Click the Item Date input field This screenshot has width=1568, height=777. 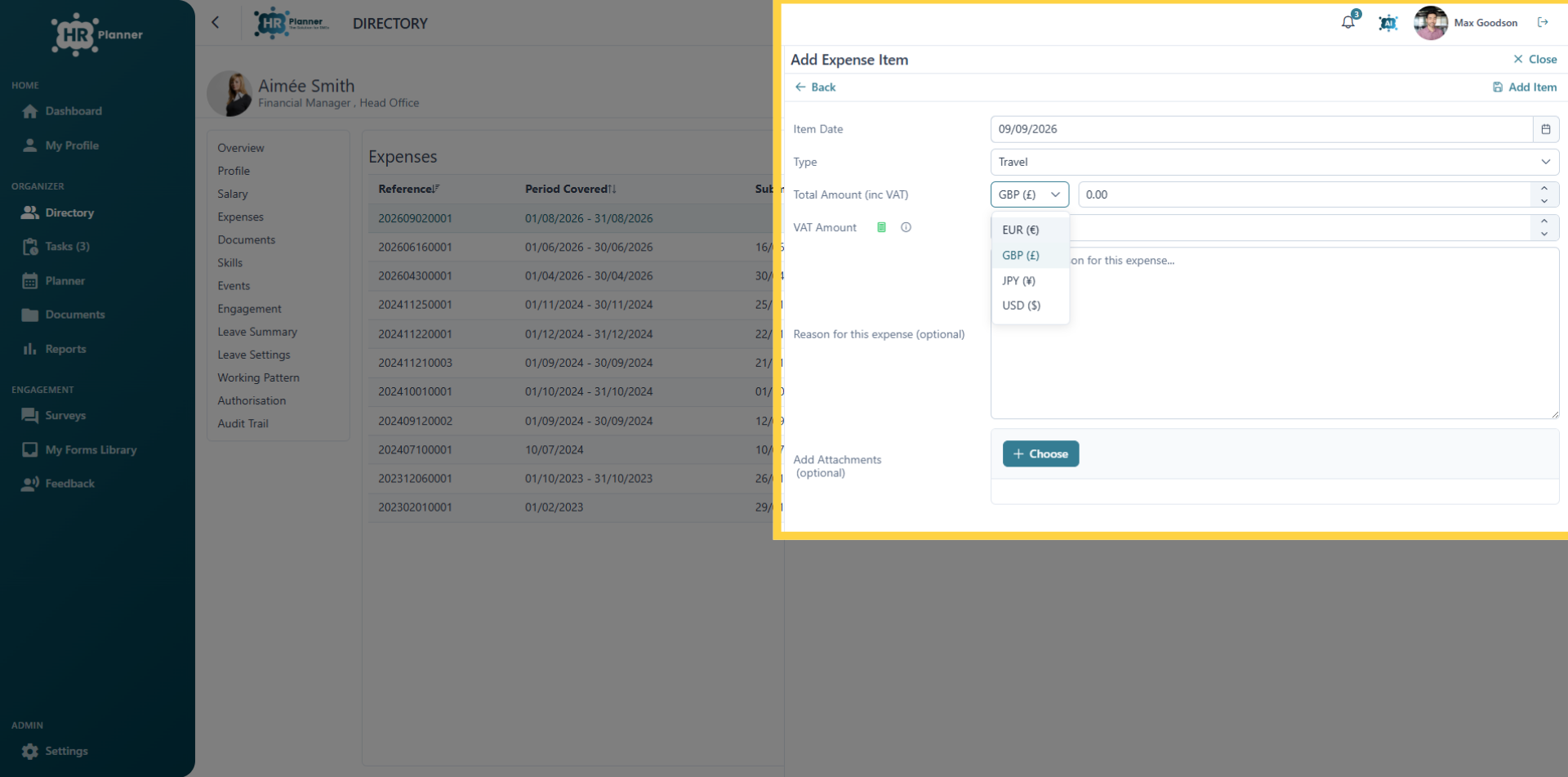(x=1261, y=129)
